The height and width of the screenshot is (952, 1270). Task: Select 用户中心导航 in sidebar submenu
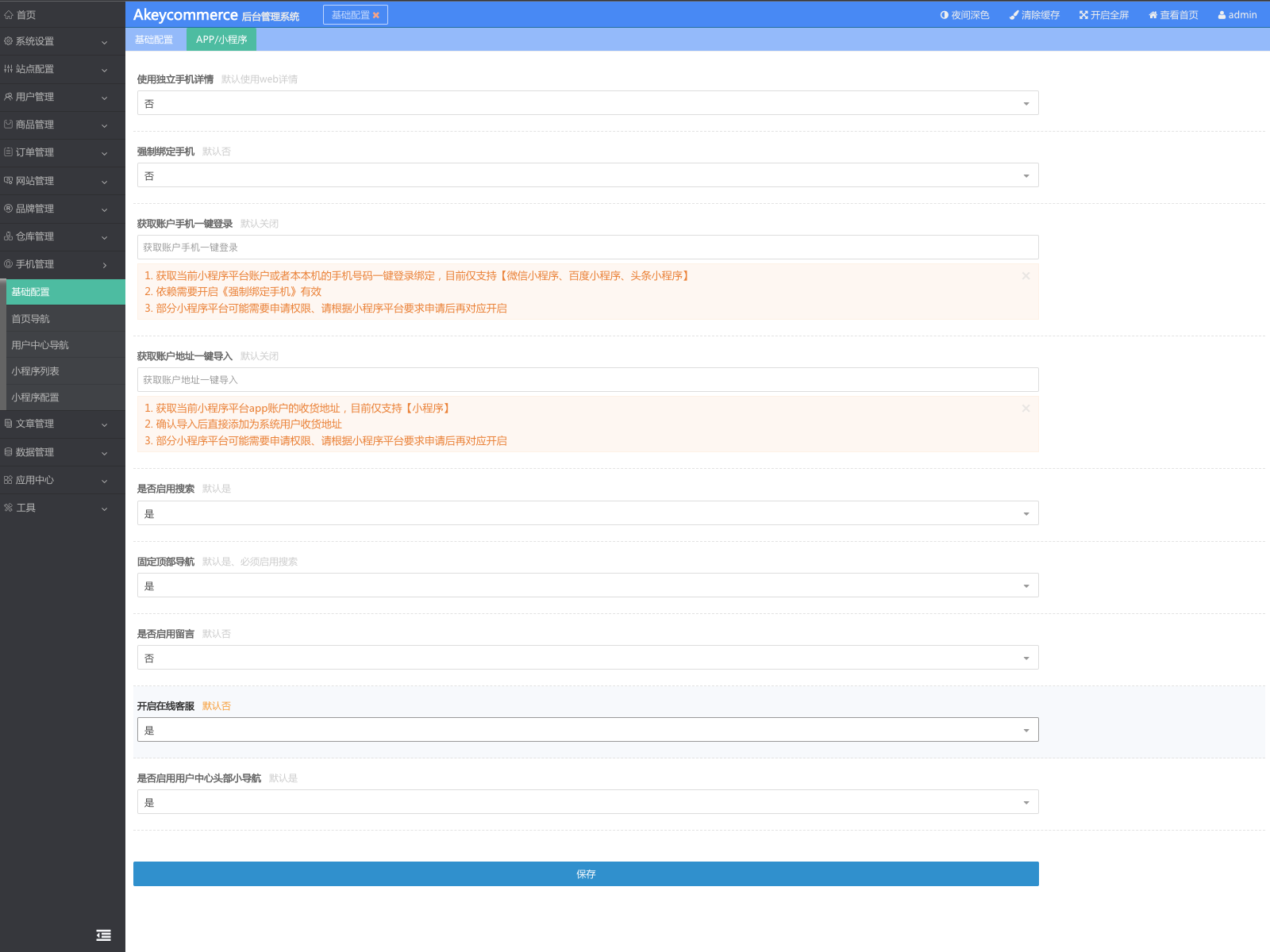point(66,345)
